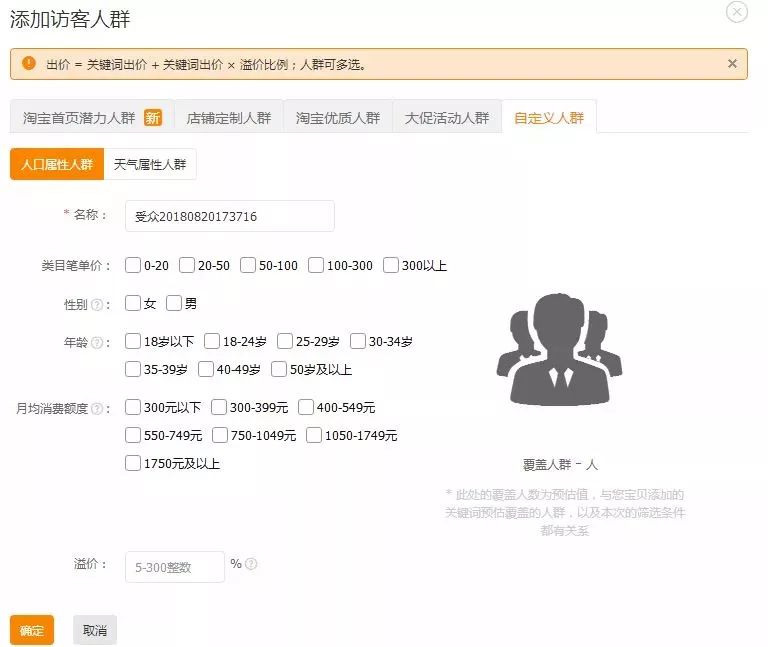Select the 18岁以下 age checkbox
Viewport: 768px width, 647px height.
pyautogui.click(x=133, y=341)
